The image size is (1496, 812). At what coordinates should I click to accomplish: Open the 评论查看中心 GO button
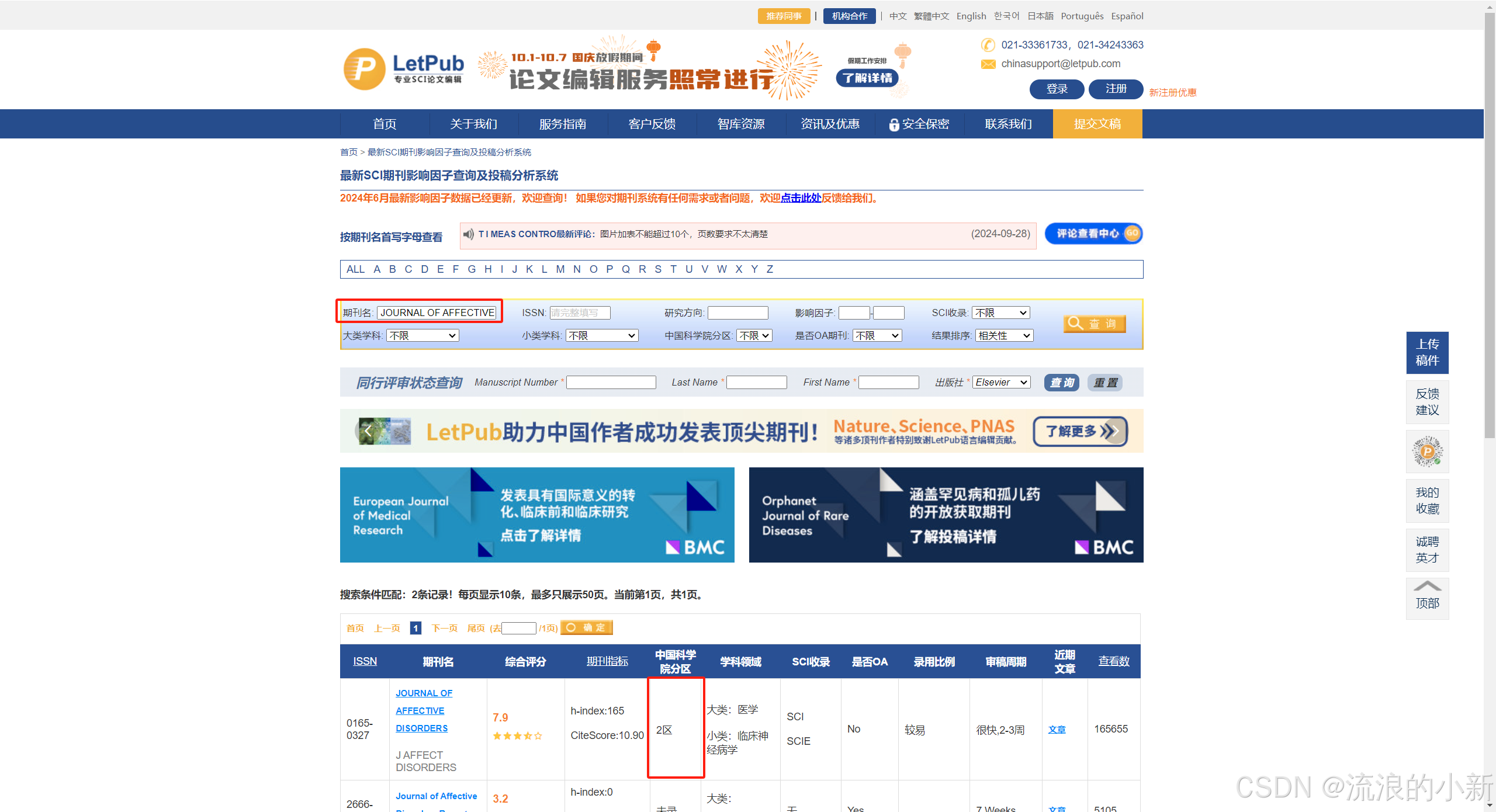pyautogui.click(x=1093, y=234)
